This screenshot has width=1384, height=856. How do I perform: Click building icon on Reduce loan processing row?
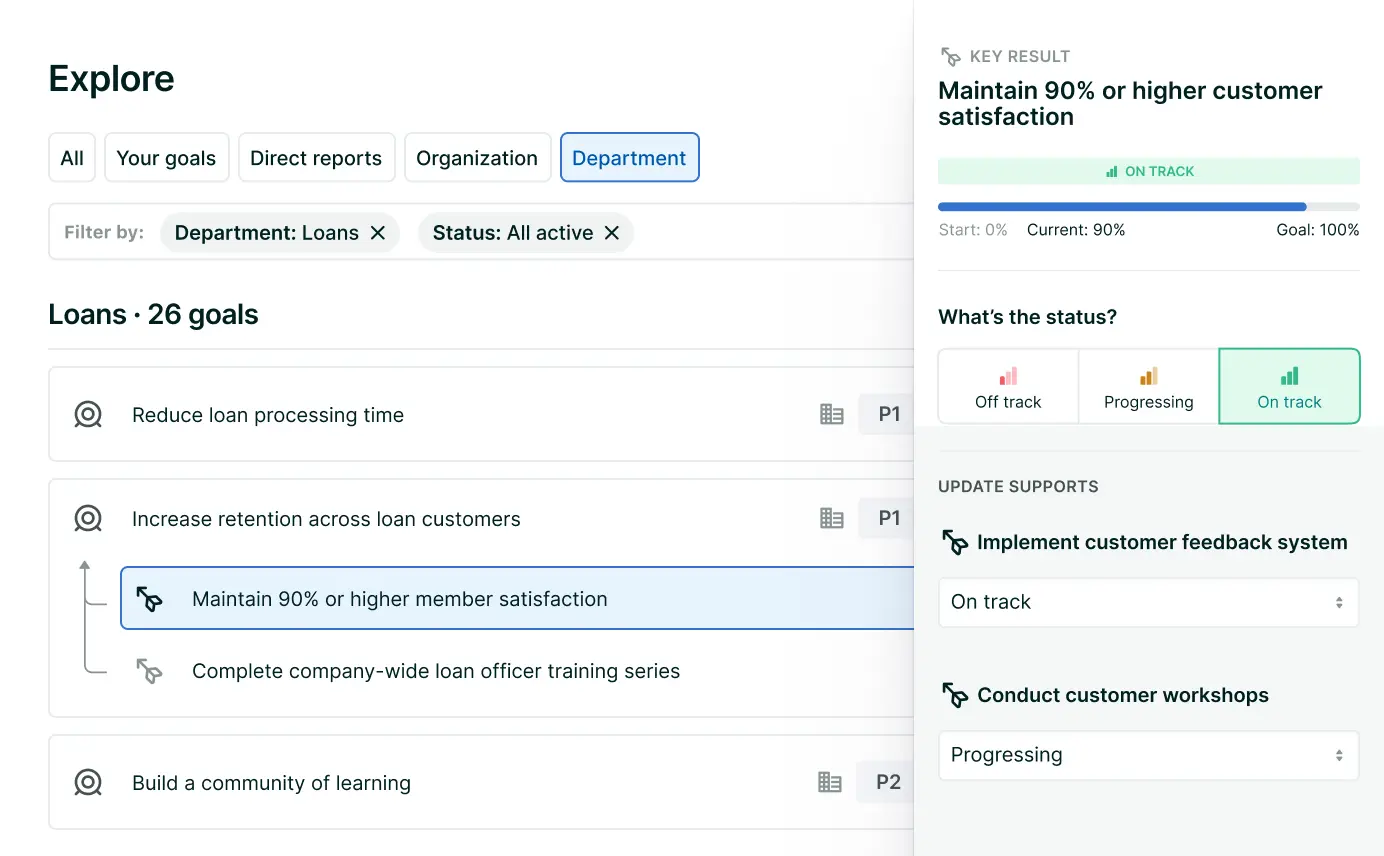coord(831,415)
